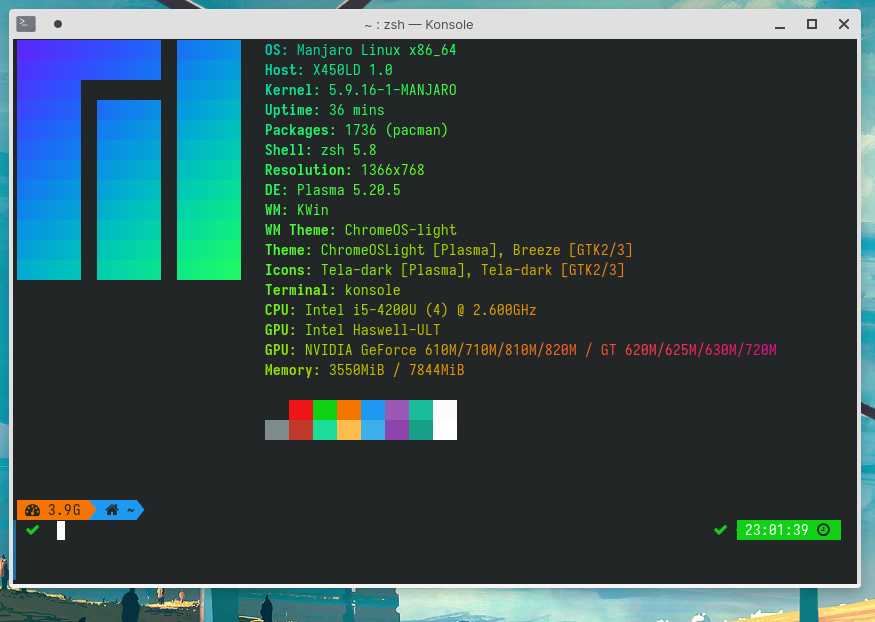Click the 'Icons: Tela-dark [Plasma]' line
The width and height of the screenshot is (875, 622).
click(x=445, y=271)
